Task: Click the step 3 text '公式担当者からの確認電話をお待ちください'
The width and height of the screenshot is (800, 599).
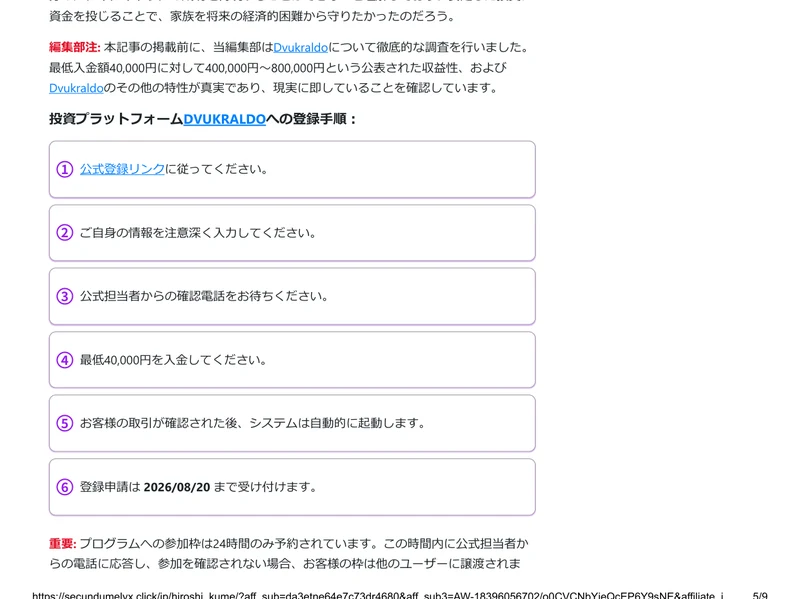Action: pos(204,296)
